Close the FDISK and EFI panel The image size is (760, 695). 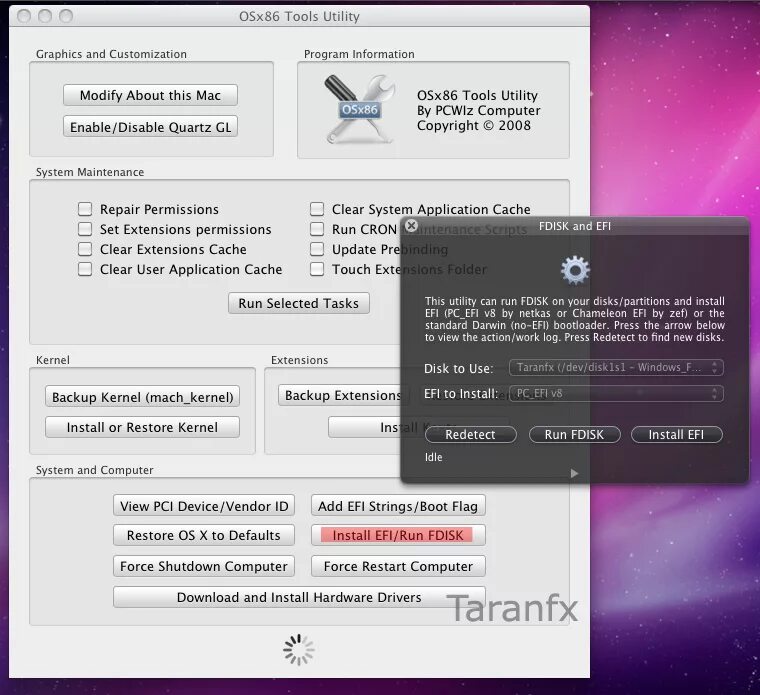pos(411,225)
